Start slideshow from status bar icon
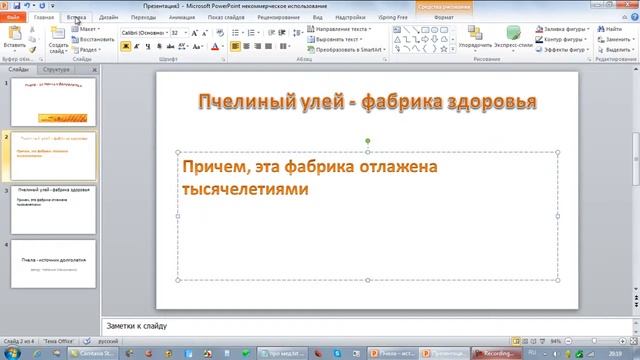 click(x=542, y=341)
